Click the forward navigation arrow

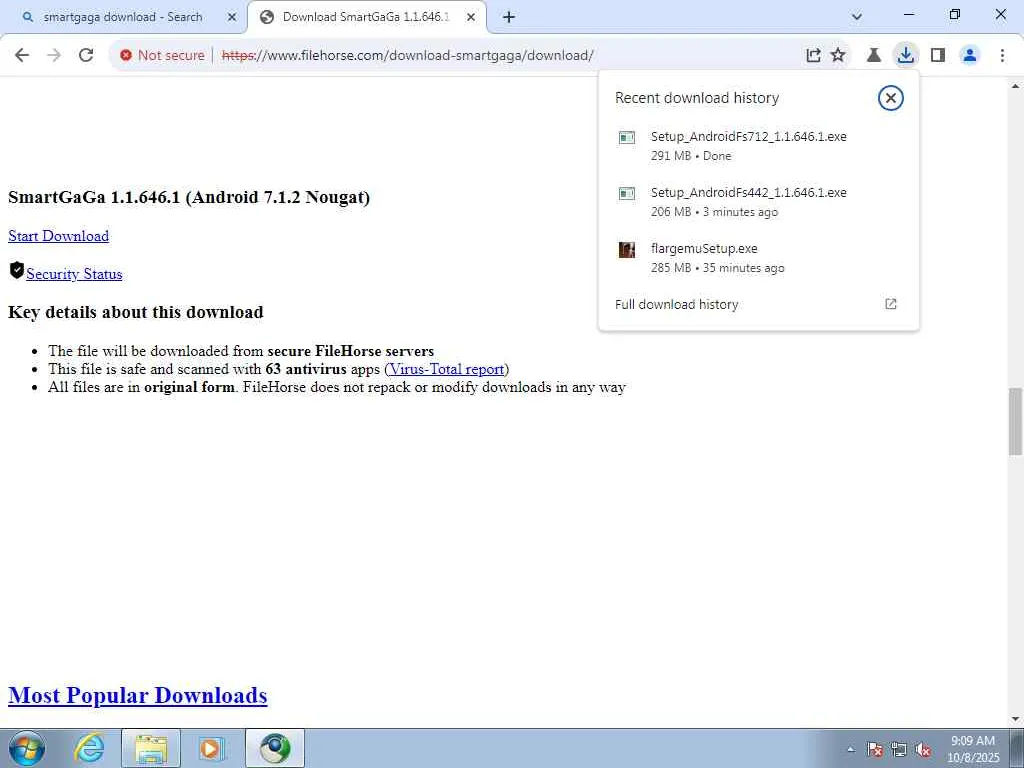coord(54,56)
